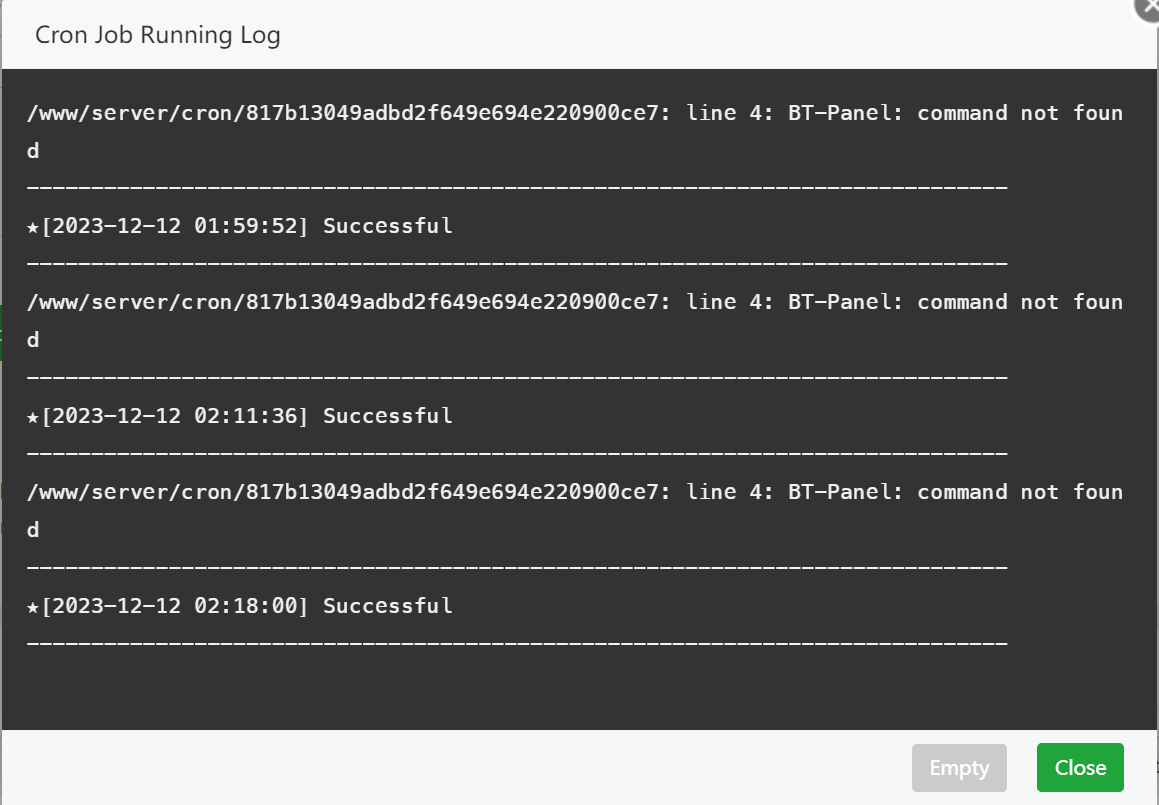Screen dimensions: 1159x805
Task: Select the 2023-12-12 02:11:36 timestamp
Action: [x=175, y=416]
